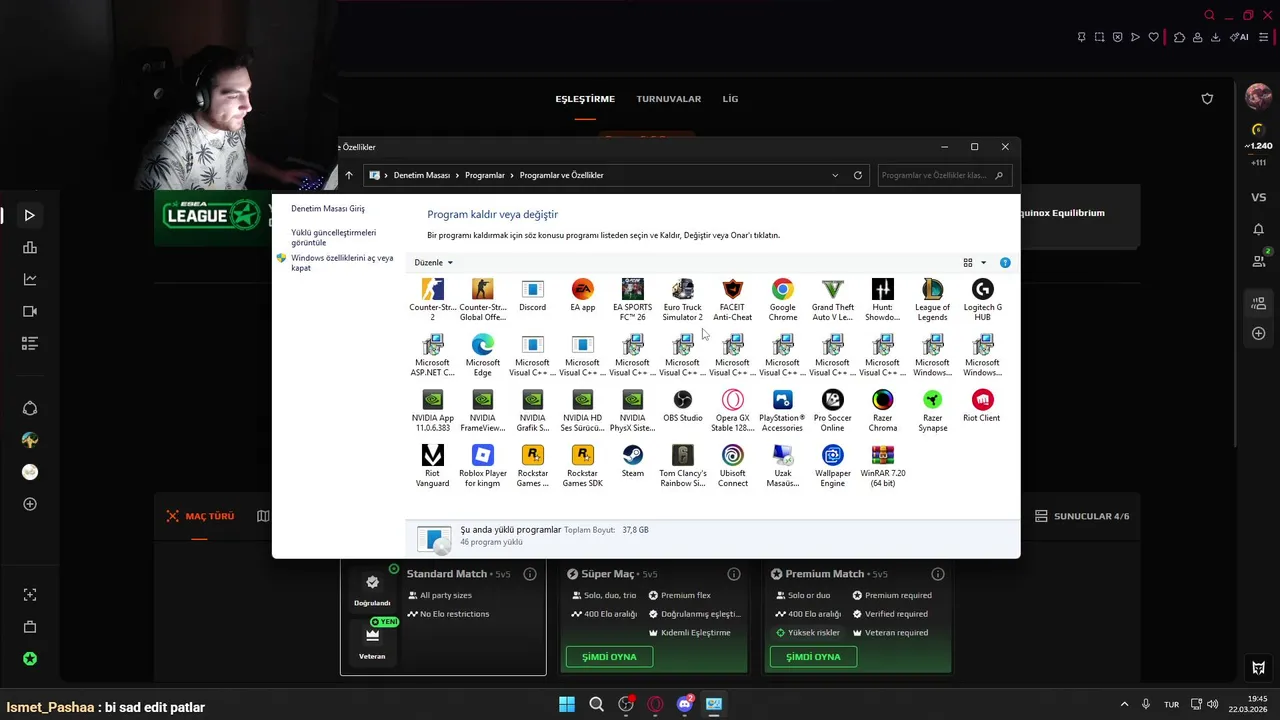The height and width of the screenshot is (720, 1280).
Task: Open FACEIT play icon in sidebar
Action: point(30,215)
